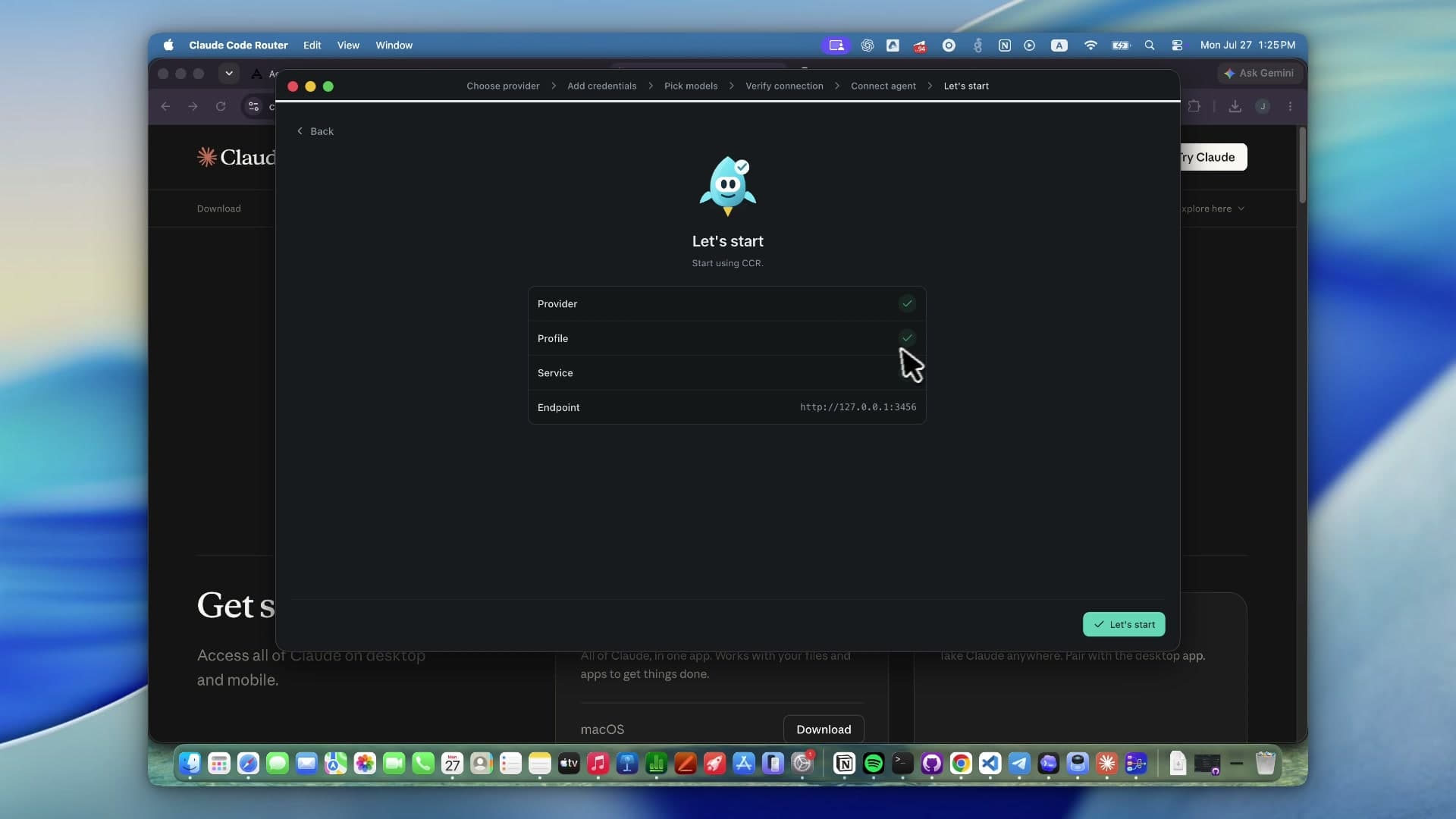Click the green checkmark in the Profile row

907,338
